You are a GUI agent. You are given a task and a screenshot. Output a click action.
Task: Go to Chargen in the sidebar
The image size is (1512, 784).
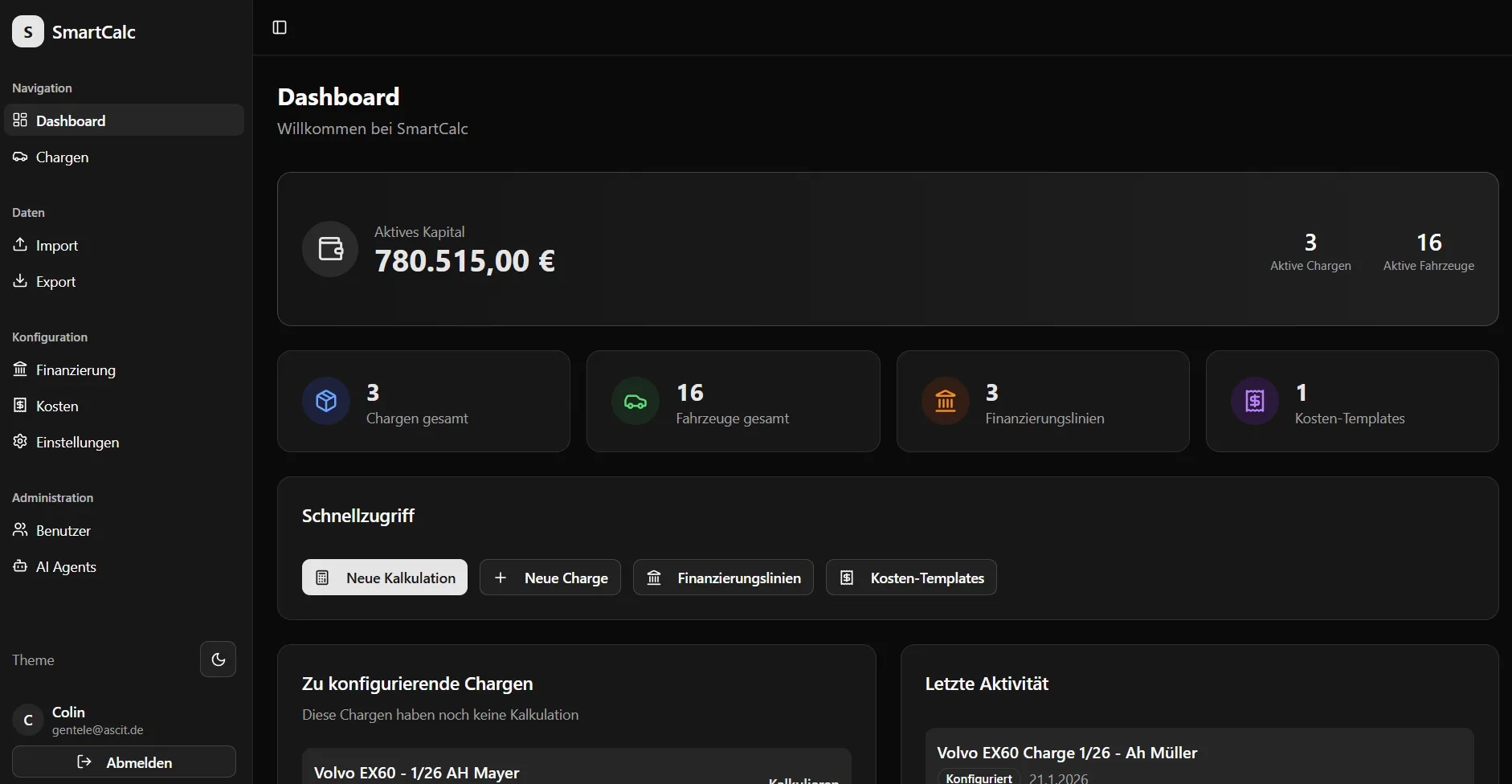[63, 157]
